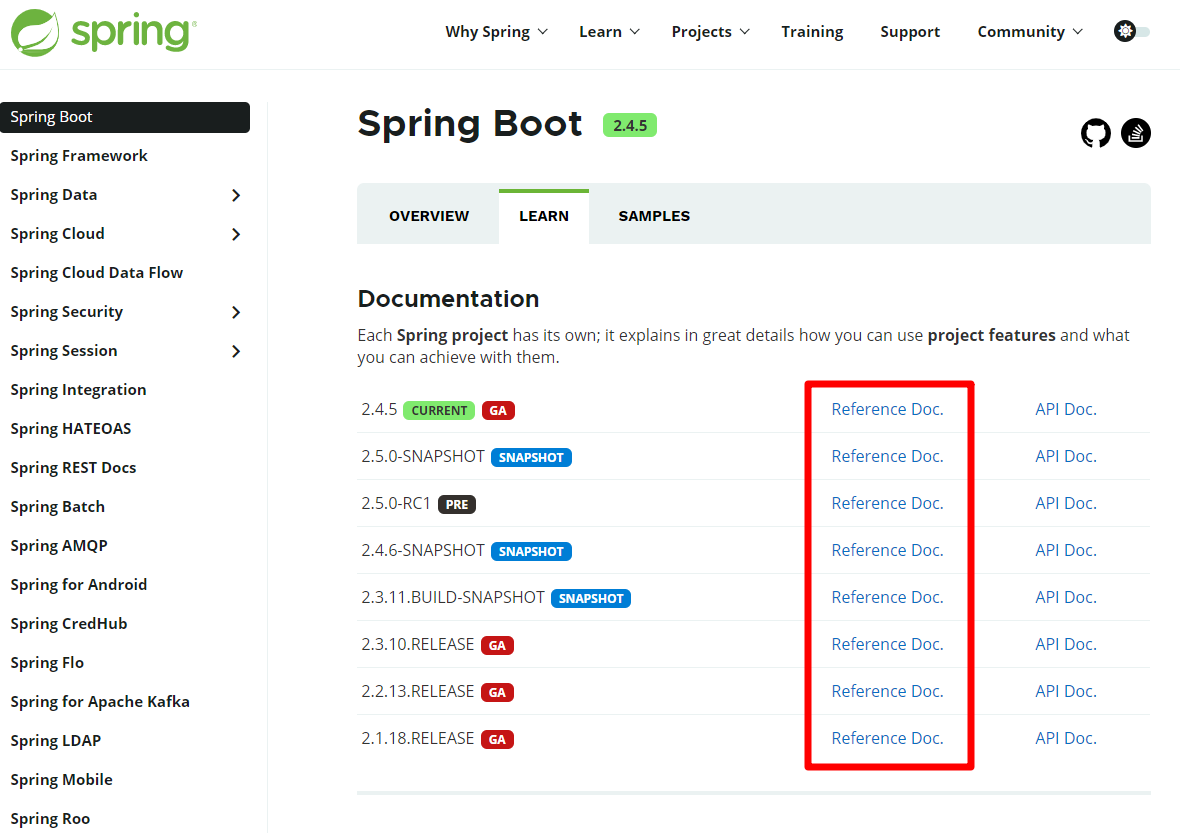Open Spring Integration project

click(x=78, y=390)
